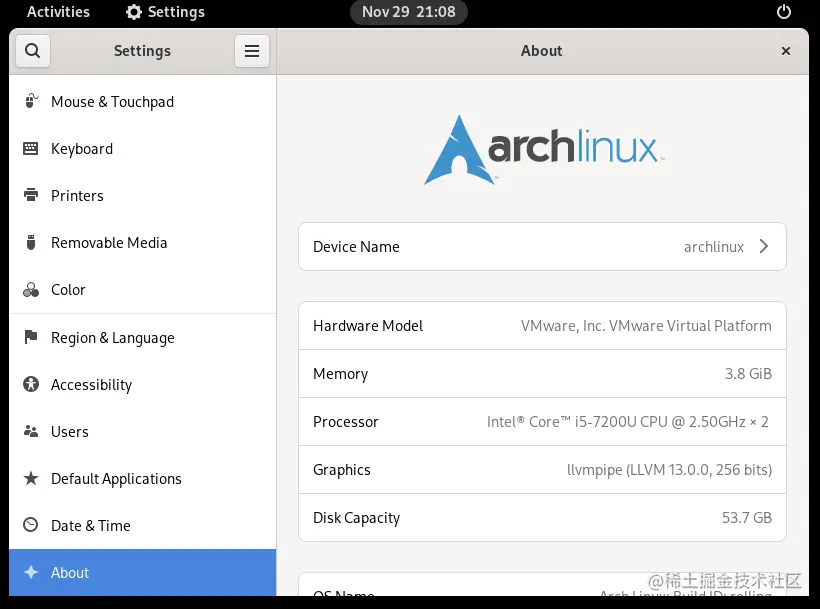Open Date & Time settings
The width and height of the screenshot is (820, 609).
142,526
